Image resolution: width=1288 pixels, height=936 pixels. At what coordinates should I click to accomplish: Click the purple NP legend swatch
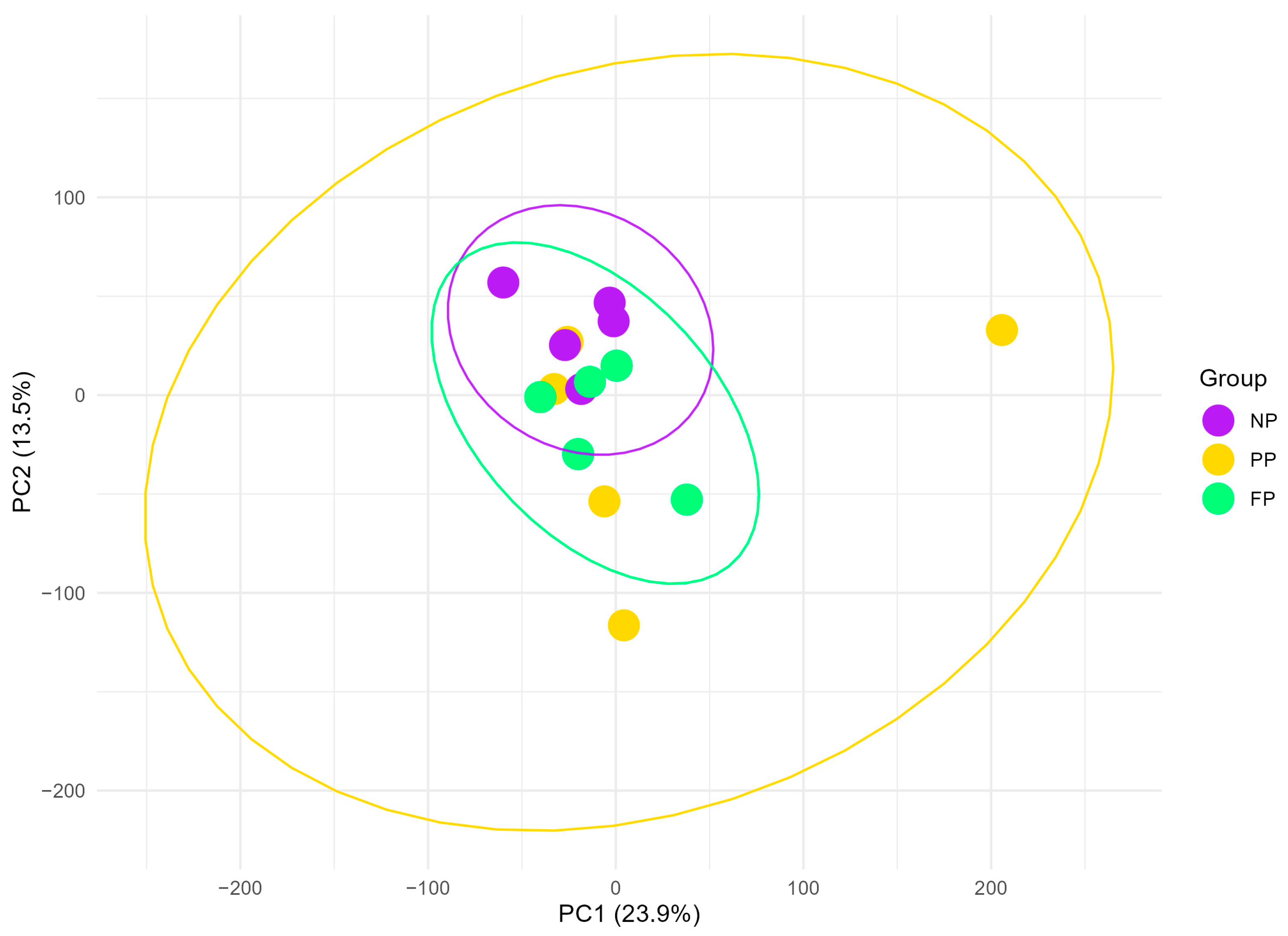coord(1218,420)
